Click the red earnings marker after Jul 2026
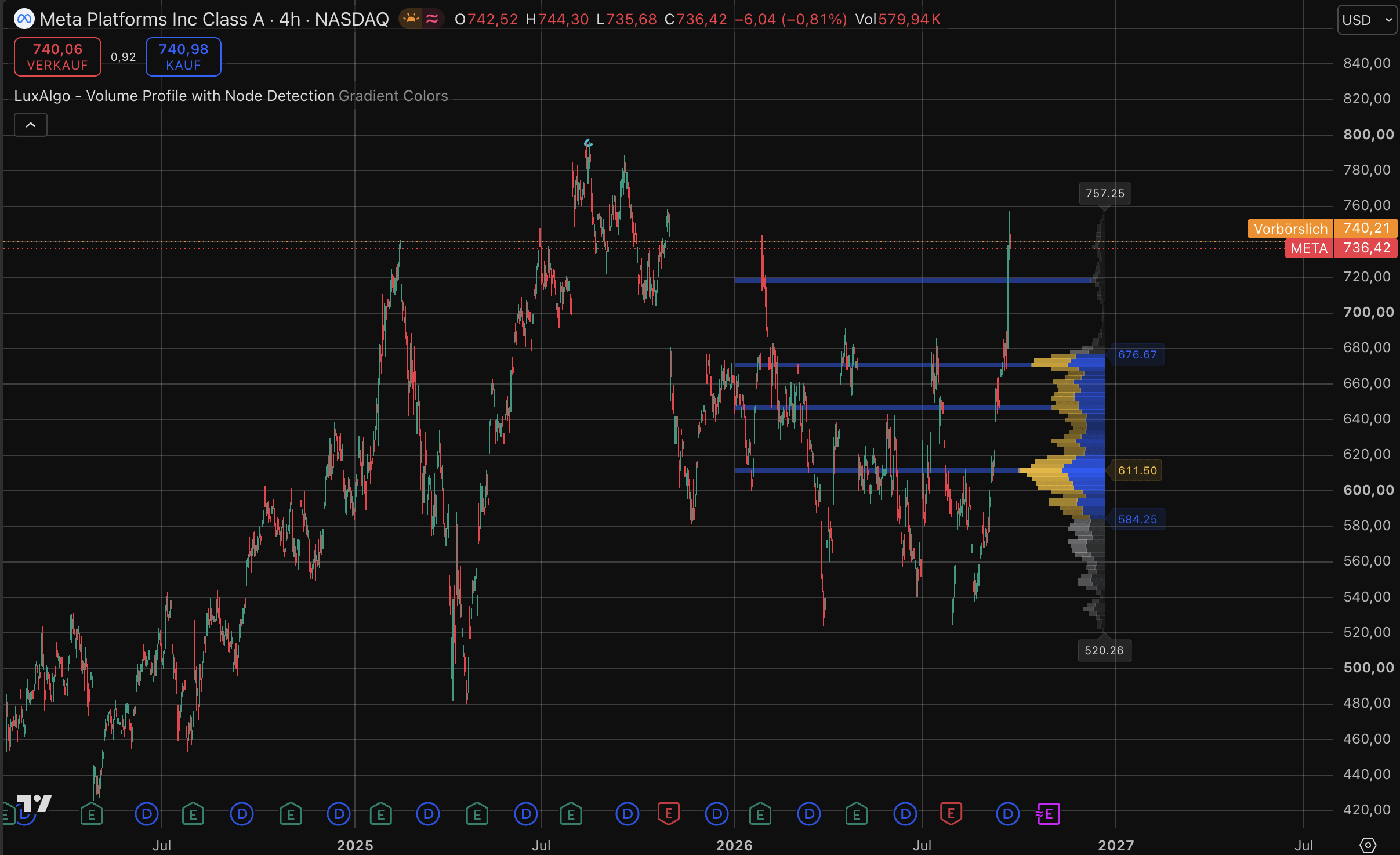Screen dimensions: 1400x855 coord(951,814)
